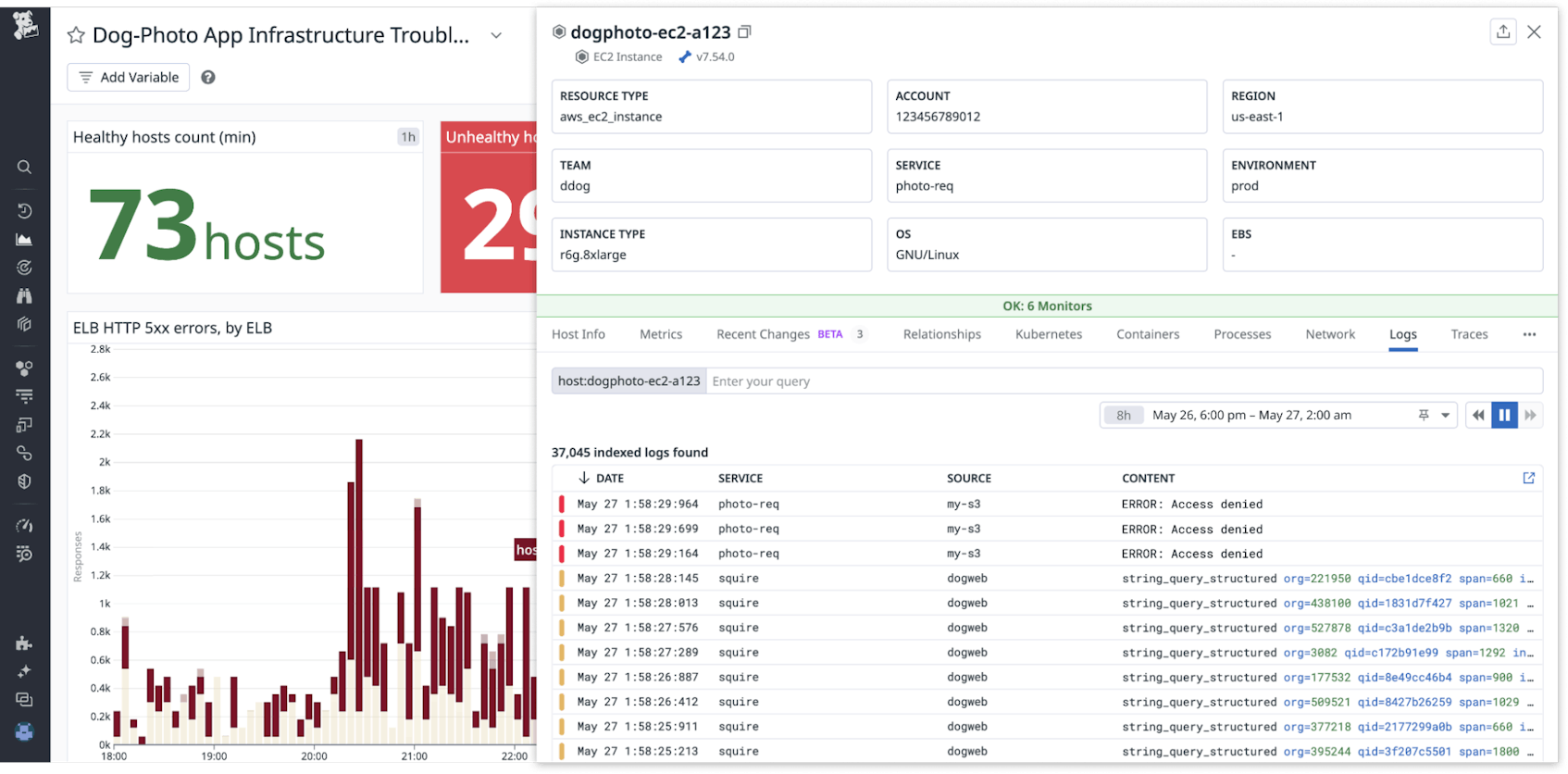Step back the log time range
Viewport: 1568px width, 774px height.
click(x=1478, y=416)
